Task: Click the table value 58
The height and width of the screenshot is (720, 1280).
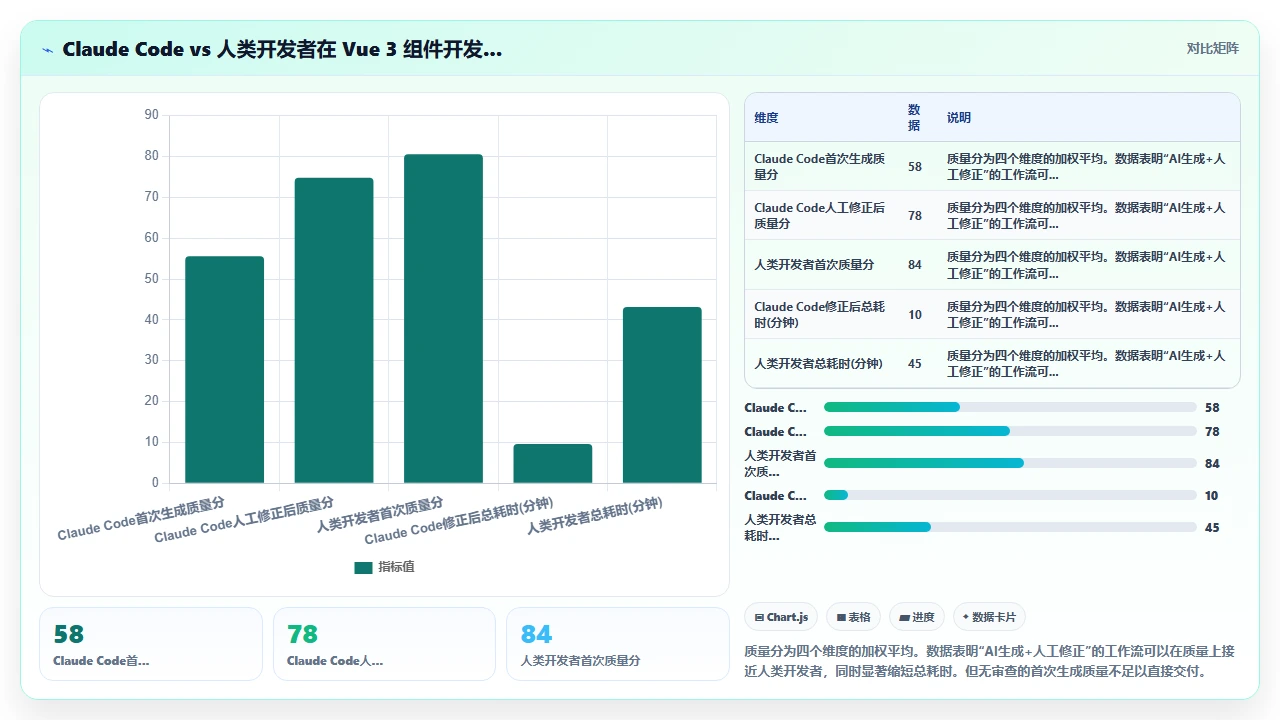Action: point(915,166)
